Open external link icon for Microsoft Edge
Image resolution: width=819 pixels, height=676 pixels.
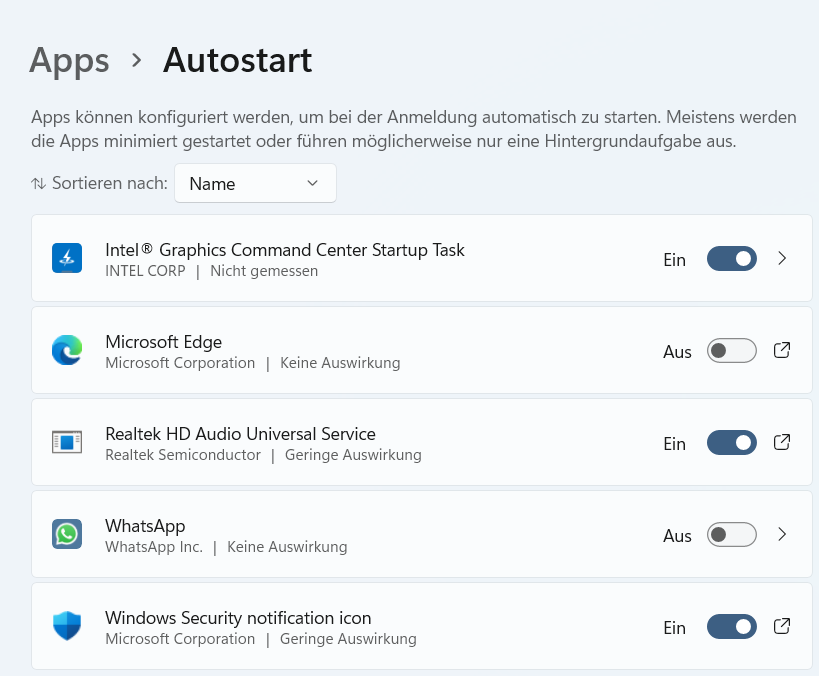tap(783, 351)
